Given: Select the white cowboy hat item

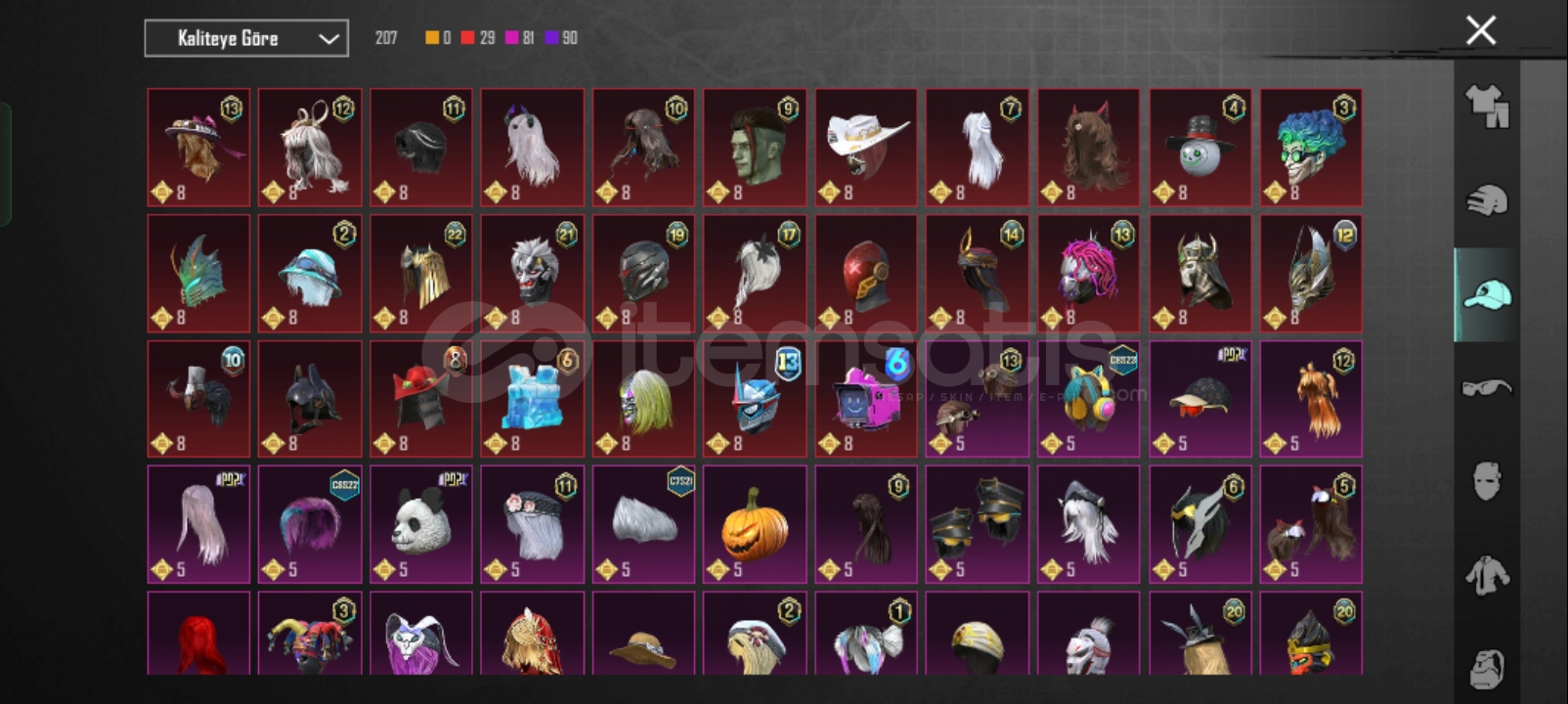Looking at the screenshot, I should (866, 148).
